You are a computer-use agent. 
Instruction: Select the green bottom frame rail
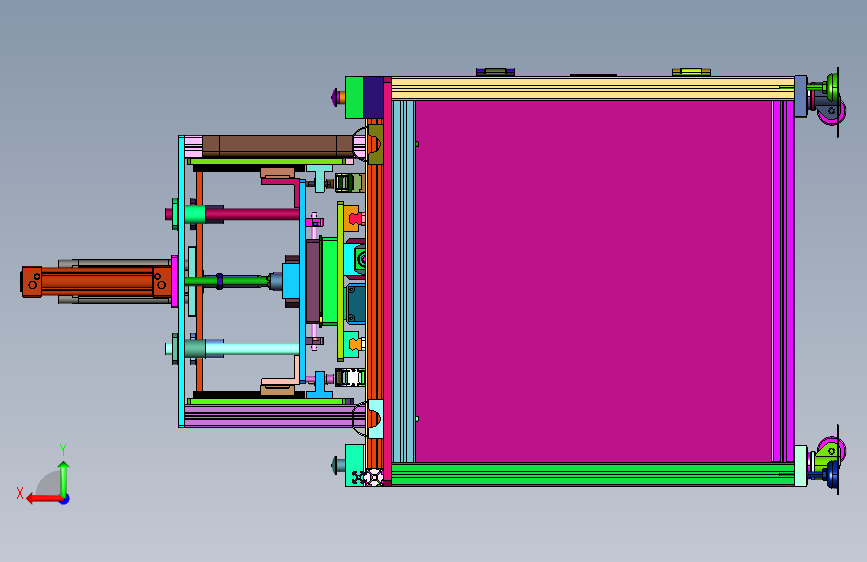click(x=593, y=475)
